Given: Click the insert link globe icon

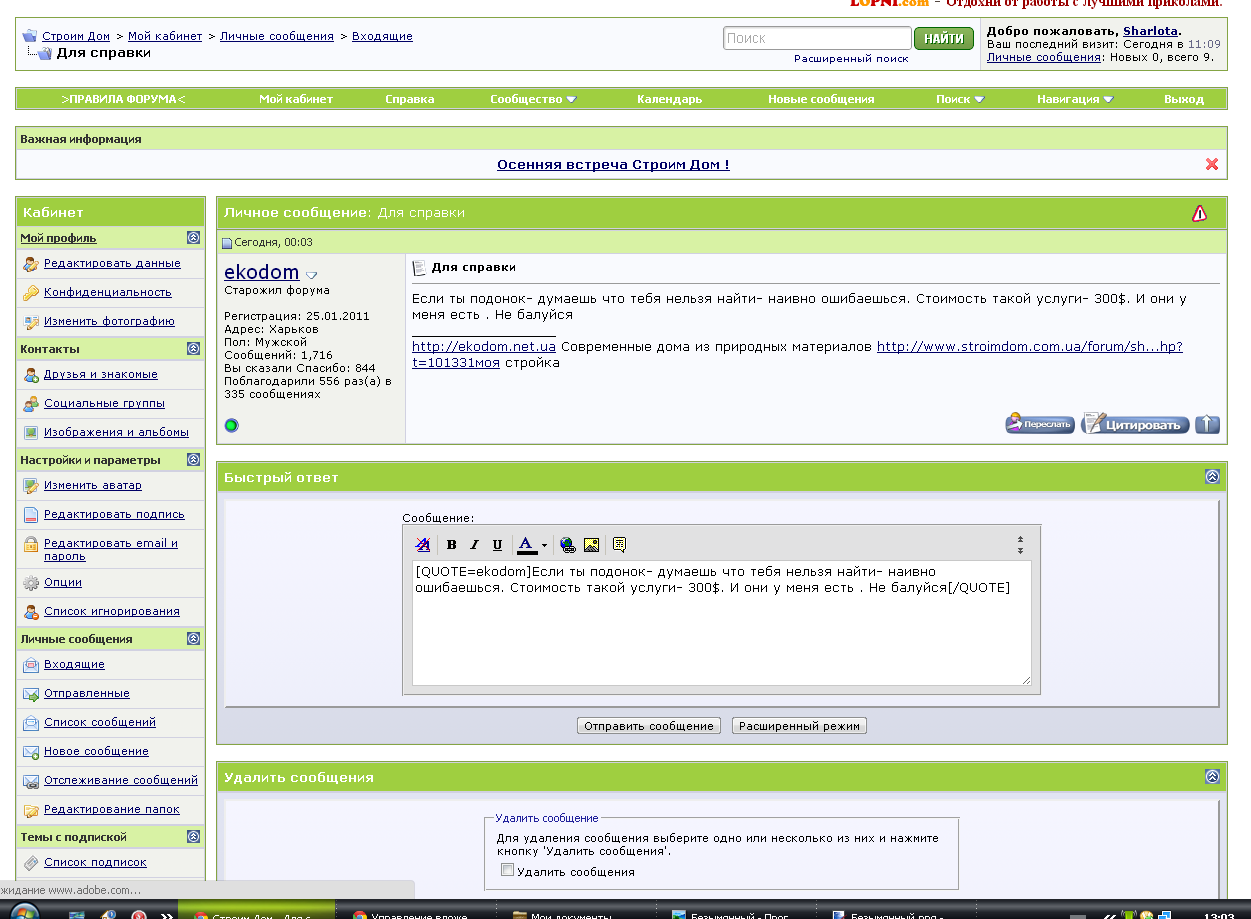Looking at the screenshot, I should (x=568, y=545).
